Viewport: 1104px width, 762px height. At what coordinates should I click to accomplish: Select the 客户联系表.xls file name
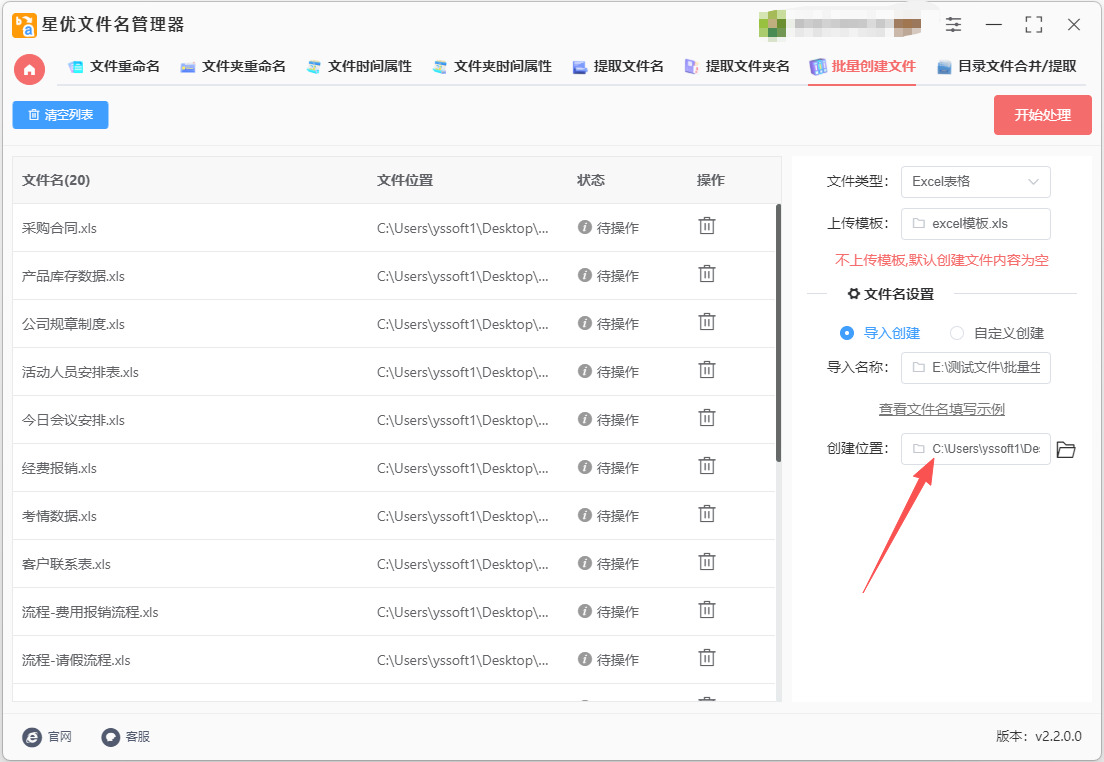click(x=66, y=564)
